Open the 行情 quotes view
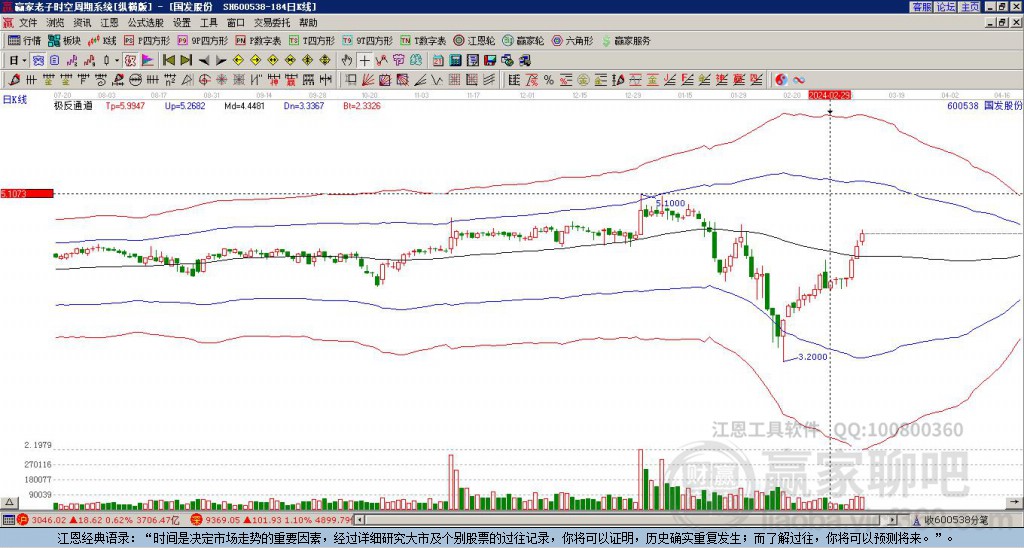The width and height of the screenshot is (1024, 548). (x=24, y=40)
